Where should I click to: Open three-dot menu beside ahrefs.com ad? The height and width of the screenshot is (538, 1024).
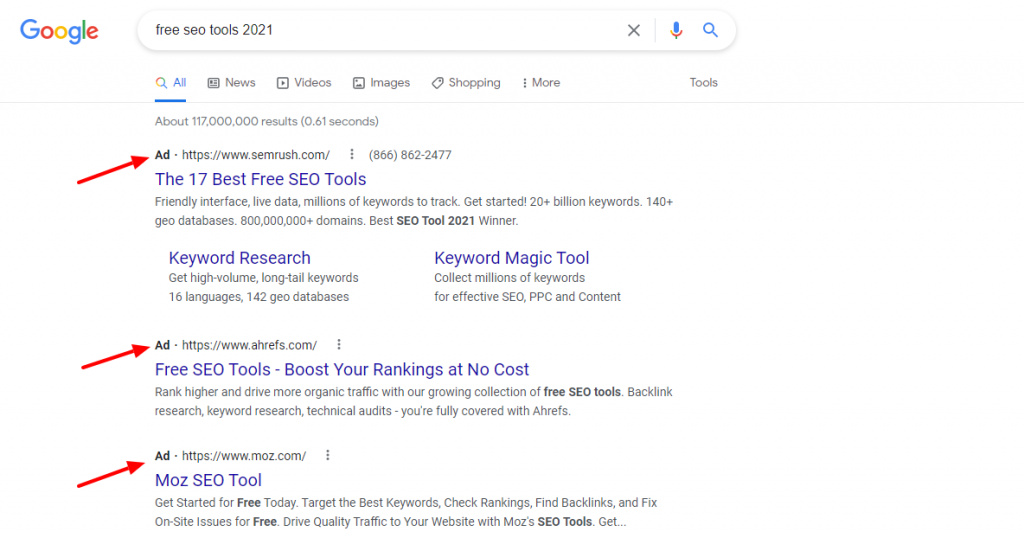[339, 344]
